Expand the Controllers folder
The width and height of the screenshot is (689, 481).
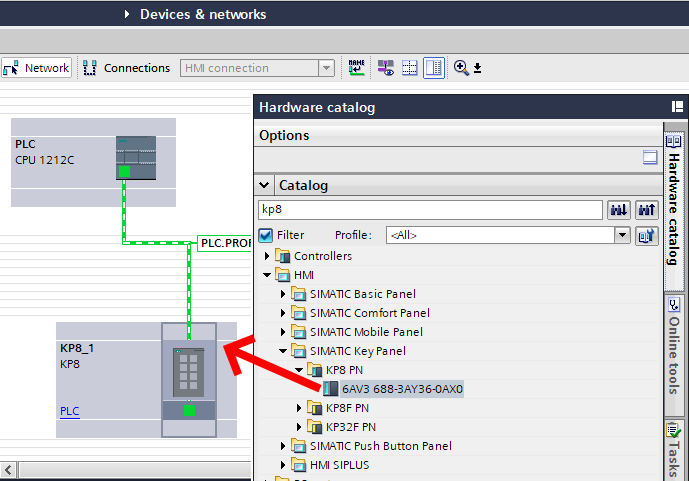[267, 256]
